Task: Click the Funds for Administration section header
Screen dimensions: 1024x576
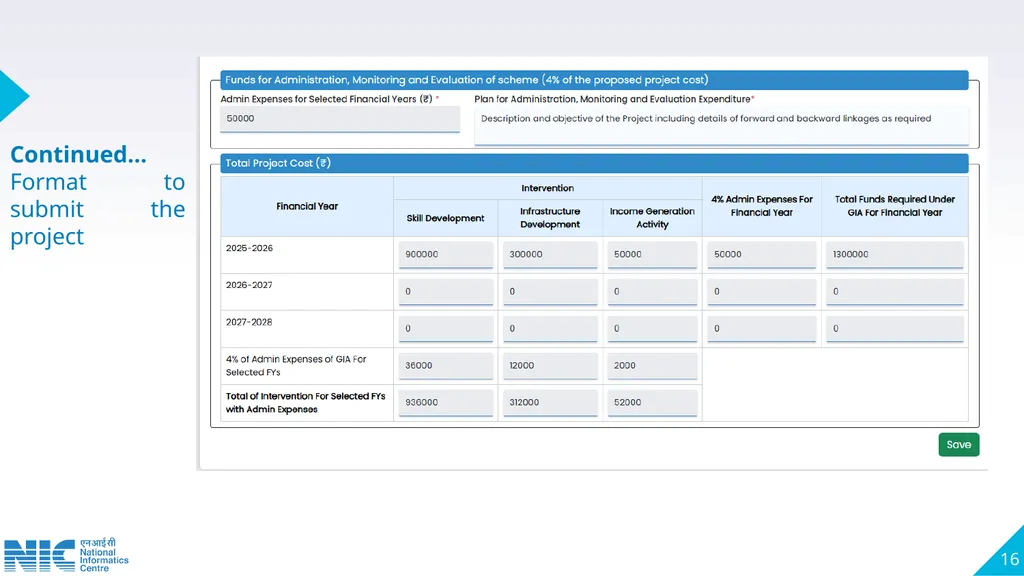Action: 594,80
